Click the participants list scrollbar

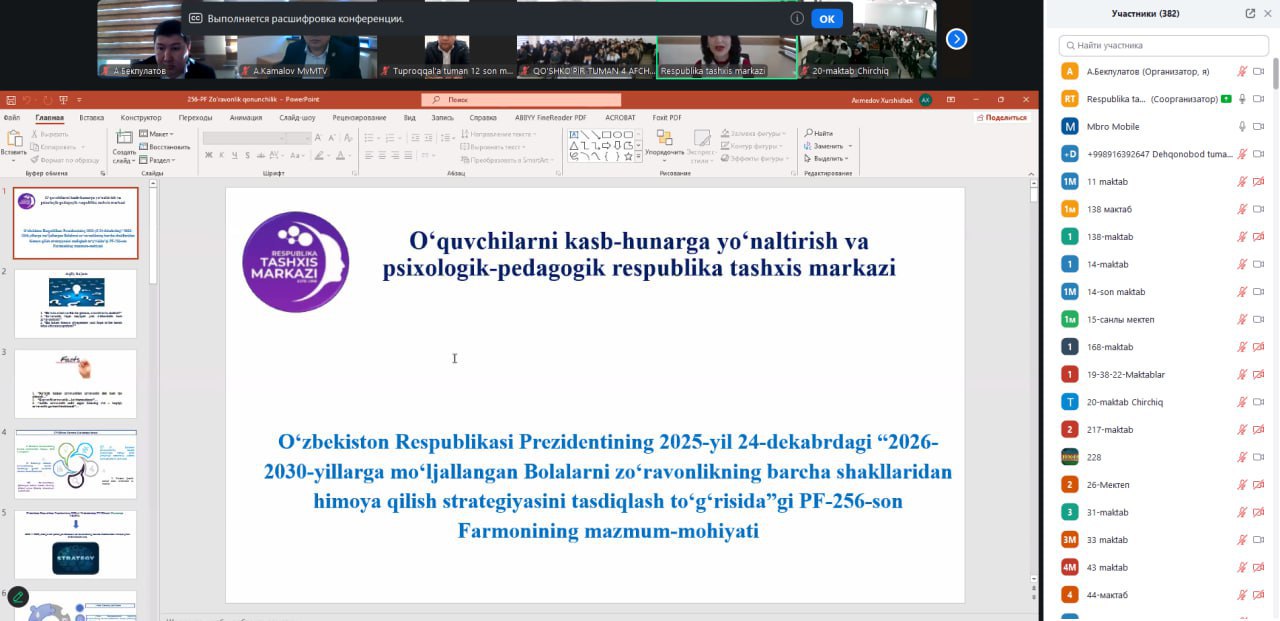click(1275, 75)
